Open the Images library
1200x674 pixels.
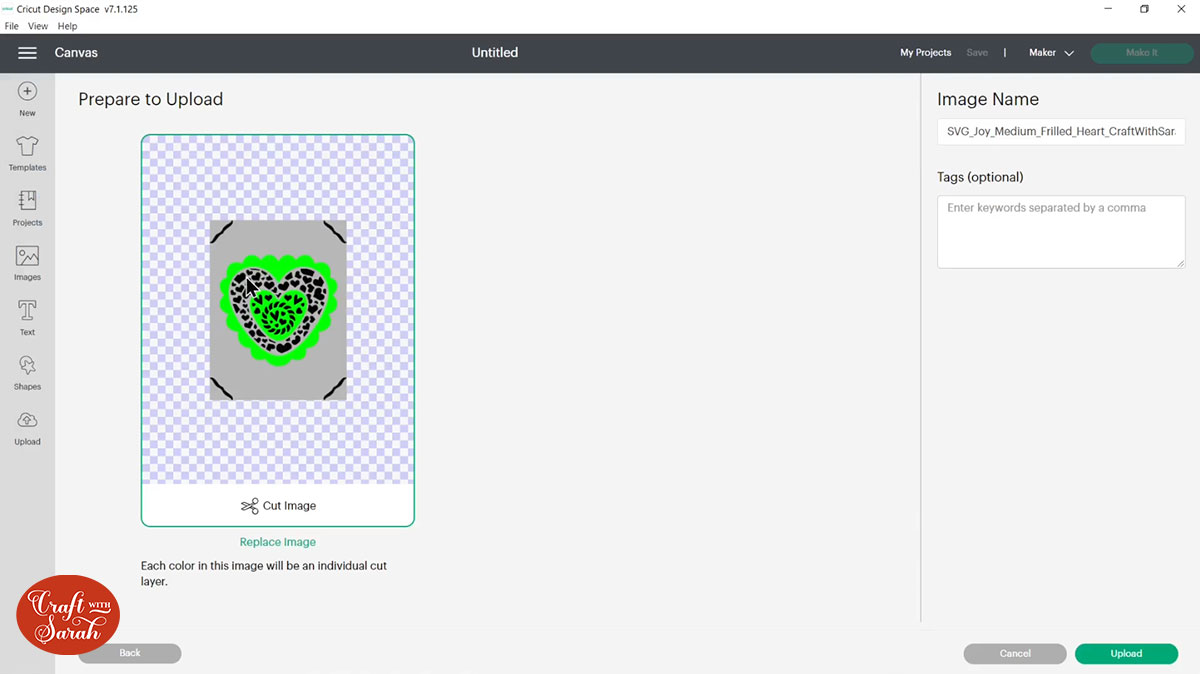click(26, 262)
